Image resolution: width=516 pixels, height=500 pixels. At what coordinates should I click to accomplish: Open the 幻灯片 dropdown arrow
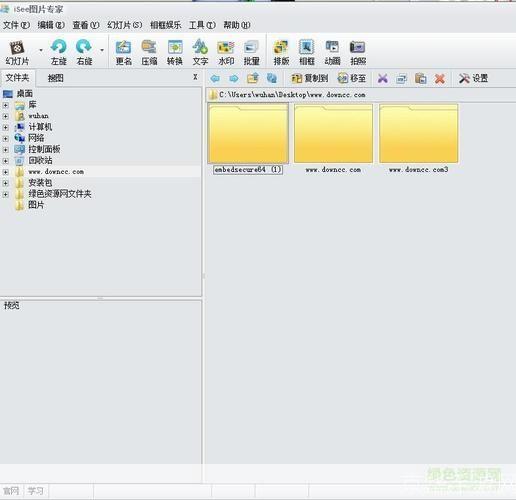[x=41, y=51]
